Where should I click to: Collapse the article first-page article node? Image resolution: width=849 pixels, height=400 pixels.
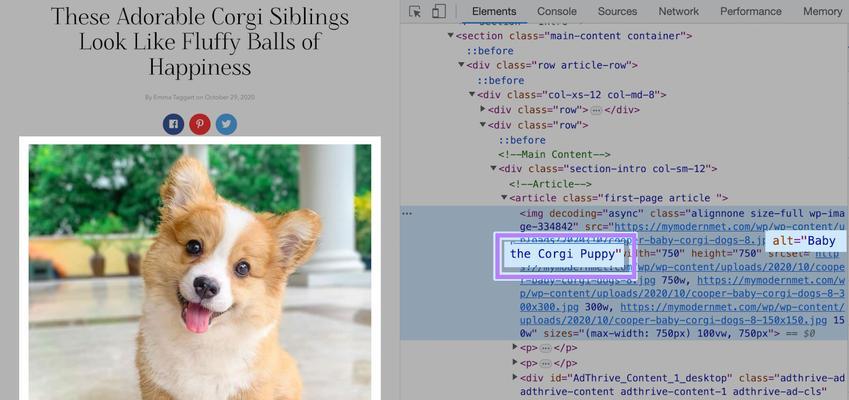tap(504, 198)
